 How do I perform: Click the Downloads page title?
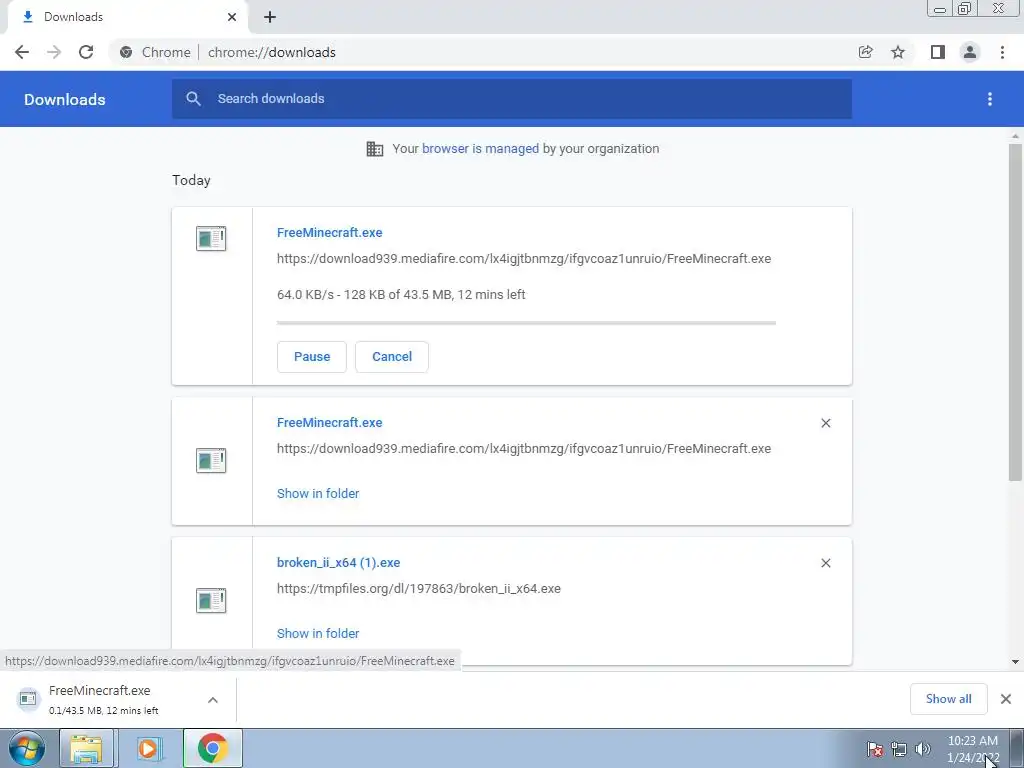(65, 99)
